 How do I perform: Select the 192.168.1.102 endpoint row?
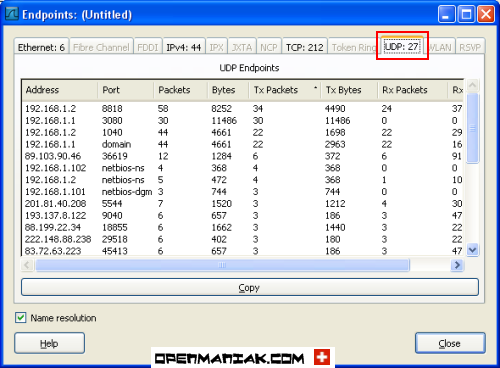coord(243,168)
